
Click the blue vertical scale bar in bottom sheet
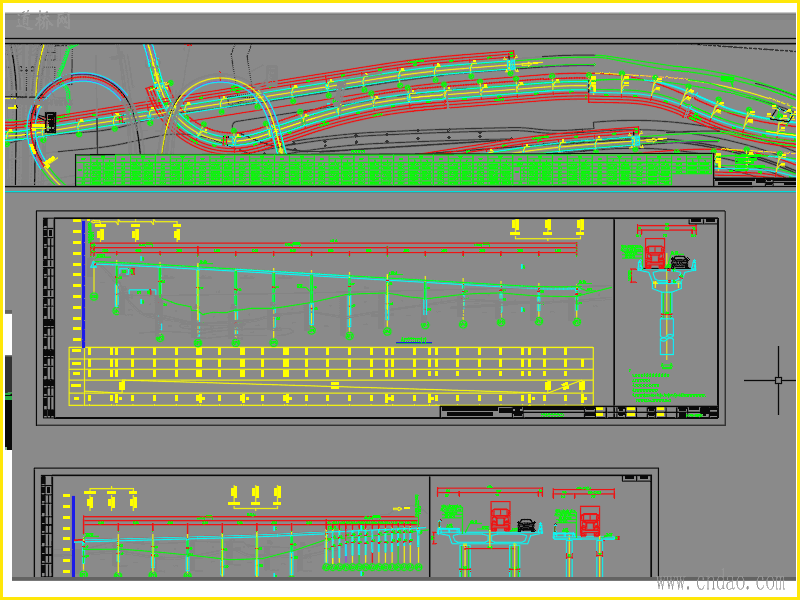click(73, 536)
